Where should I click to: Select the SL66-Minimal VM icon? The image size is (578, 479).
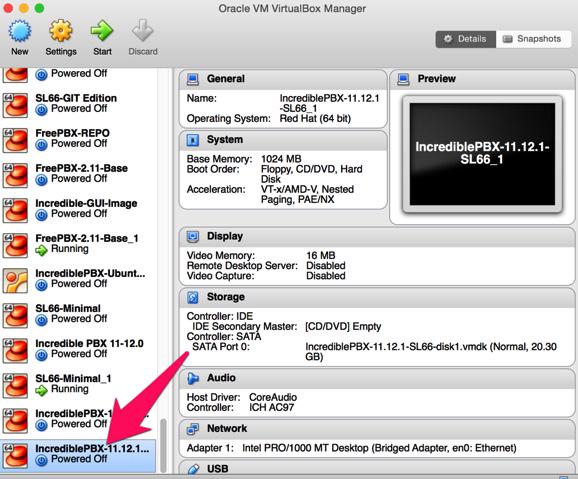pyautogui.click(x=15, y=315)
